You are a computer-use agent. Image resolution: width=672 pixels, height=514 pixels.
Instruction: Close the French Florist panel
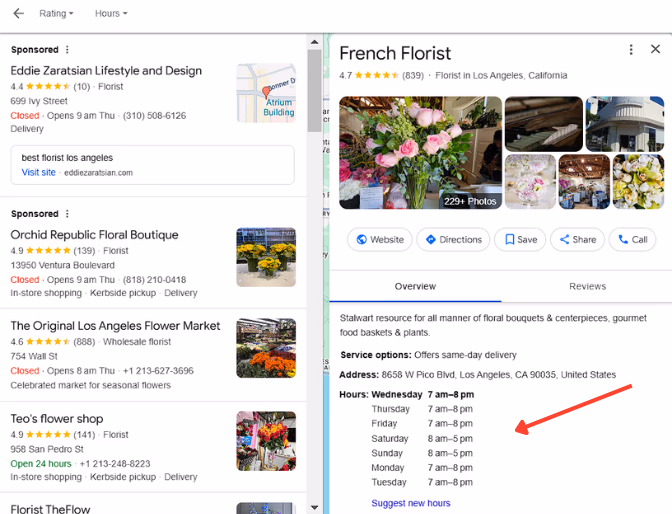(x=655, y=49)
